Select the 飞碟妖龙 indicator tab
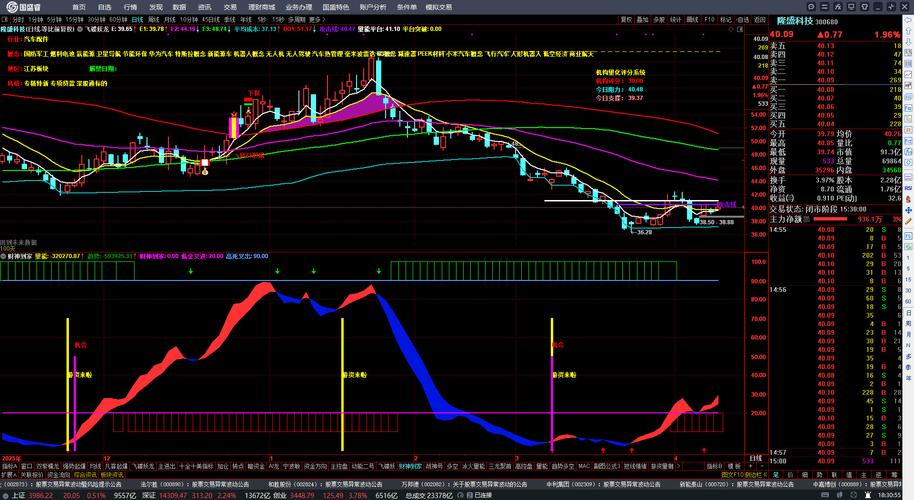Viewport: 914px width, 500px height. [143, 466]
